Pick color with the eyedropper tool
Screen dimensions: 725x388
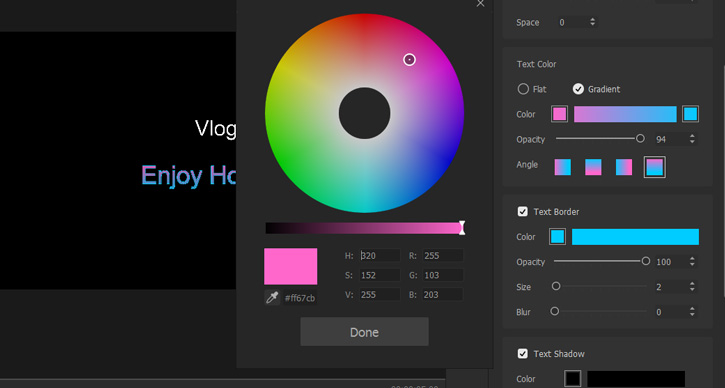click(272, 298)
